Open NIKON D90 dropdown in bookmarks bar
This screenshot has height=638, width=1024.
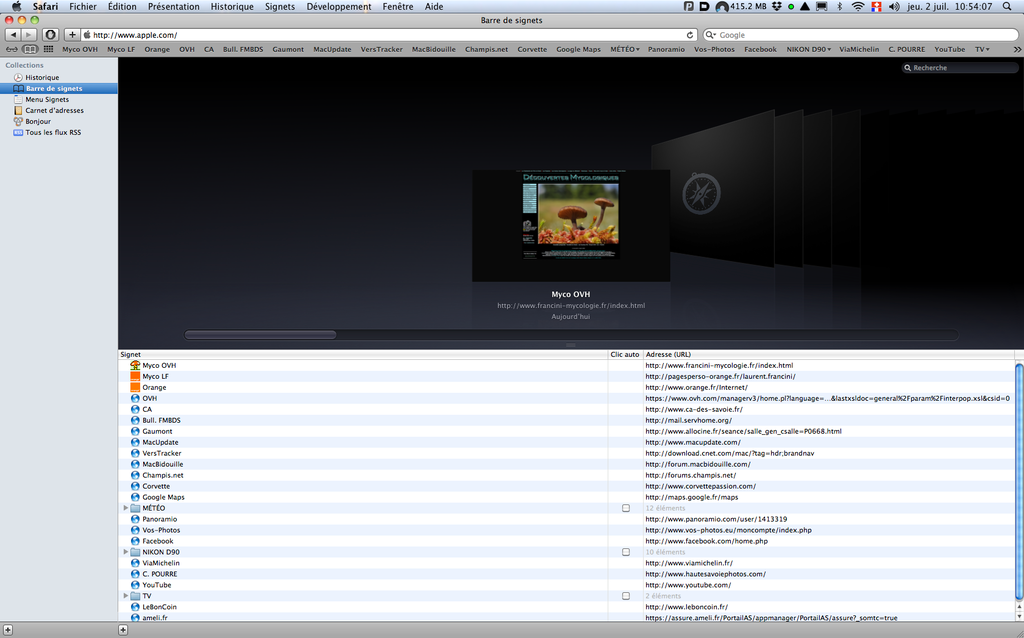point(808,49)
